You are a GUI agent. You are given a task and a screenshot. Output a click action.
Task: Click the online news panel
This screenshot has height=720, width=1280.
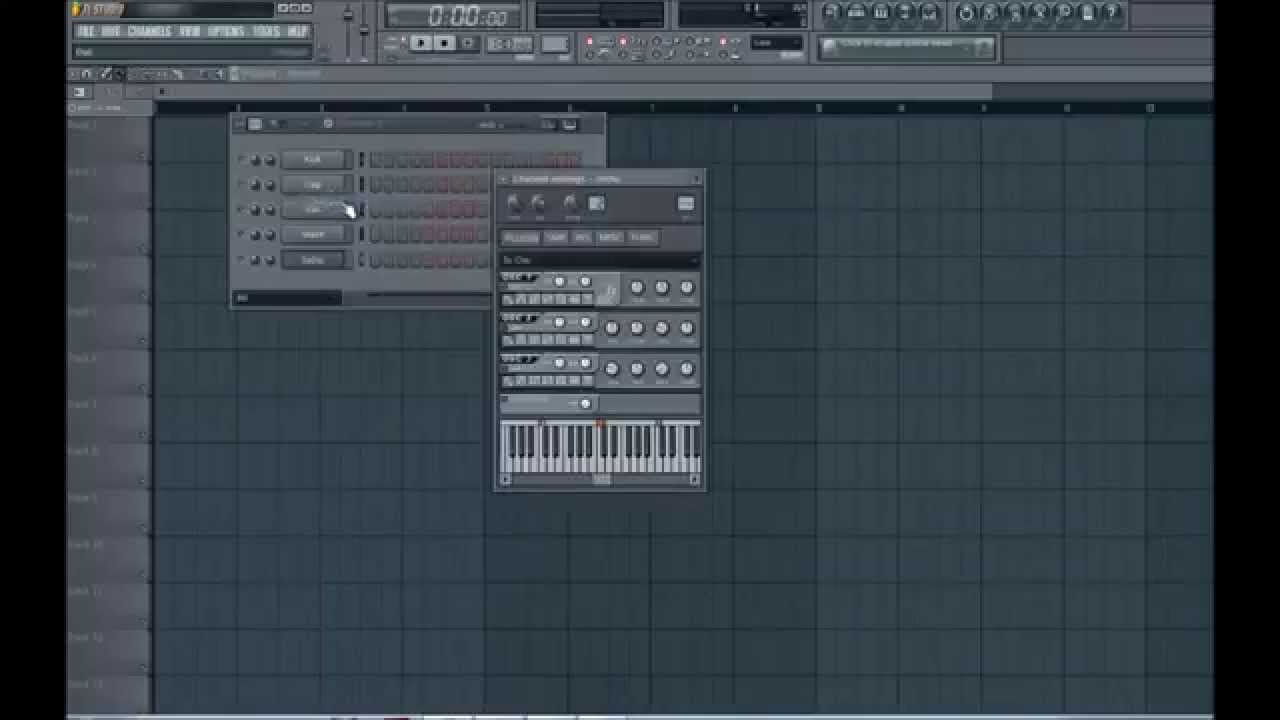click(x=907, y=46)
